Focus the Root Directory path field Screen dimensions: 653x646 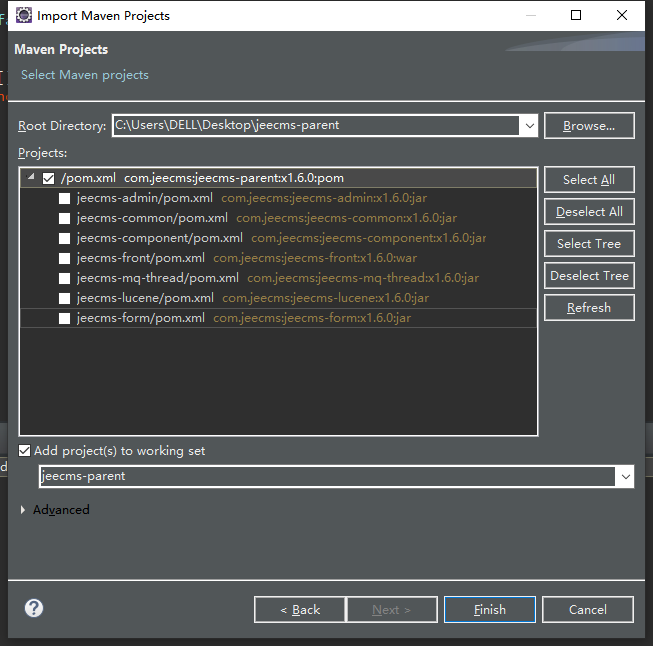[316, 125]
